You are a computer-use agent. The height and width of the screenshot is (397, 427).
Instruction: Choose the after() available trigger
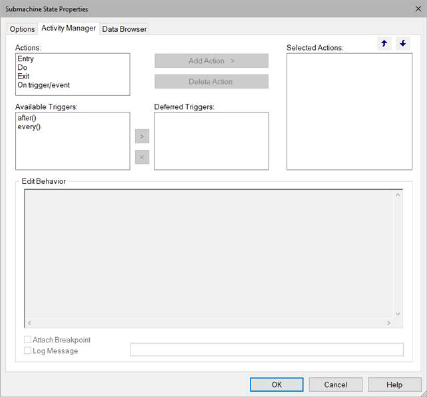(x=27, y=118)
